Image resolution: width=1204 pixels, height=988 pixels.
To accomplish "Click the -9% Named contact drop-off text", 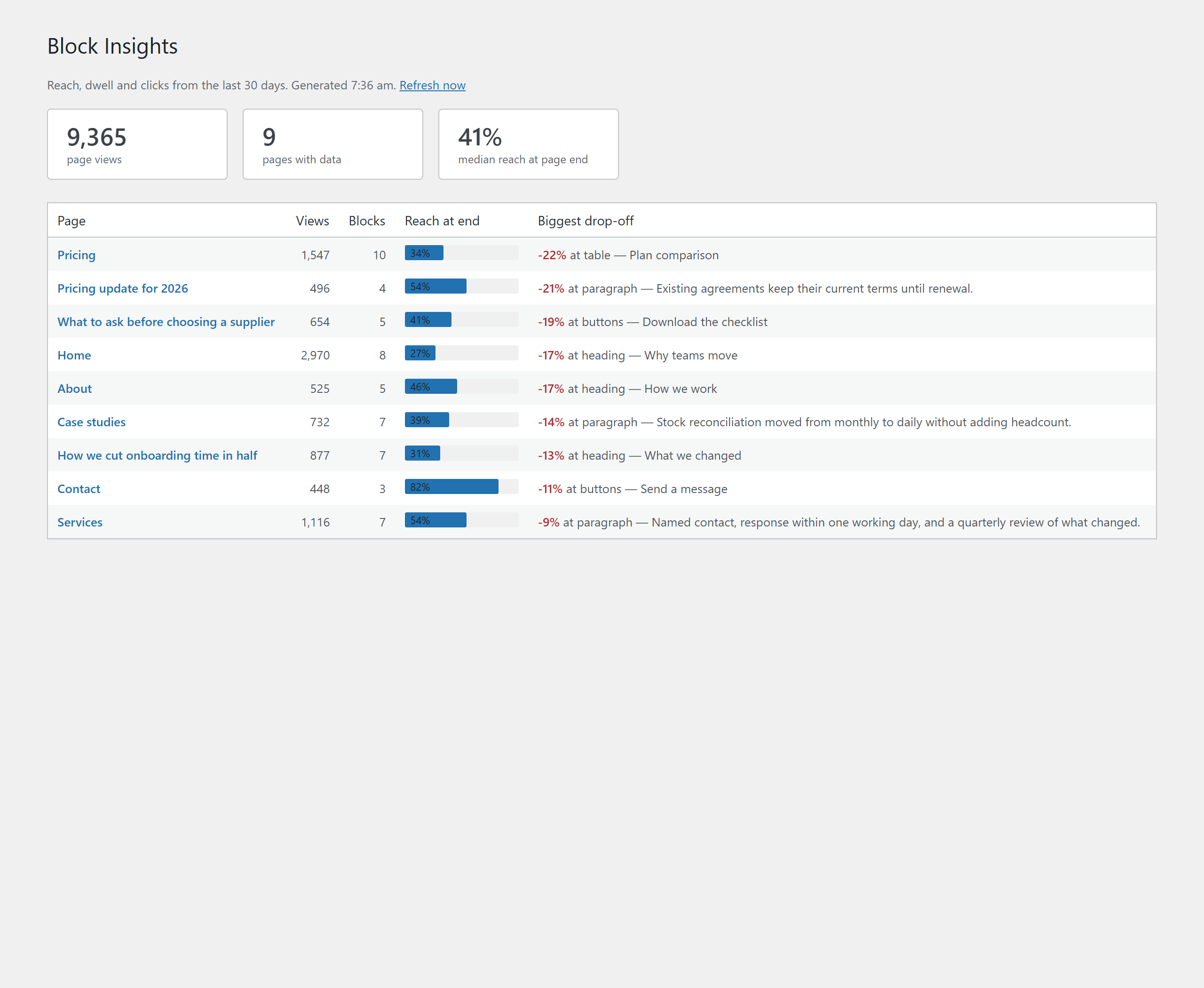I will (x=839, y=522).
